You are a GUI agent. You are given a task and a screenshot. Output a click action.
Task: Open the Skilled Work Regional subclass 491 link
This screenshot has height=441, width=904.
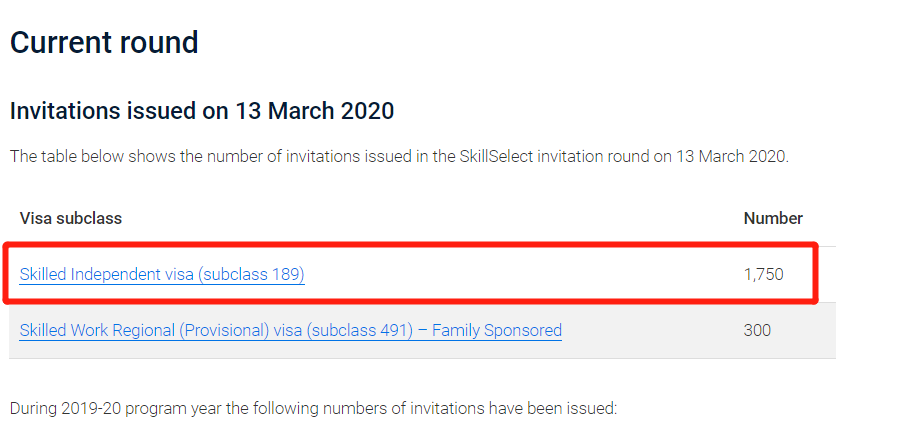coord(291,330)
